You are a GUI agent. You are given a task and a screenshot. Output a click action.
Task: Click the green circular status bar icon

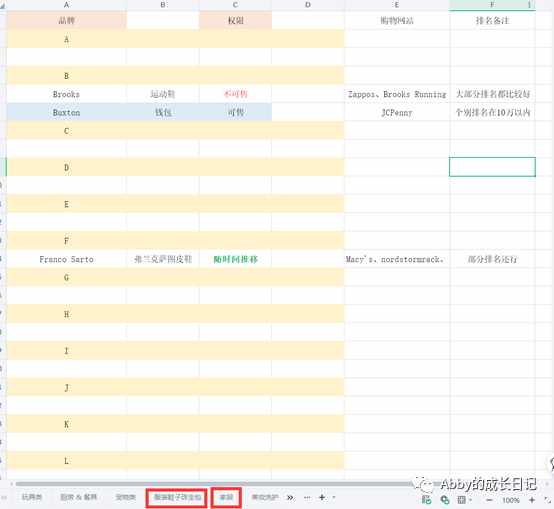444,500
